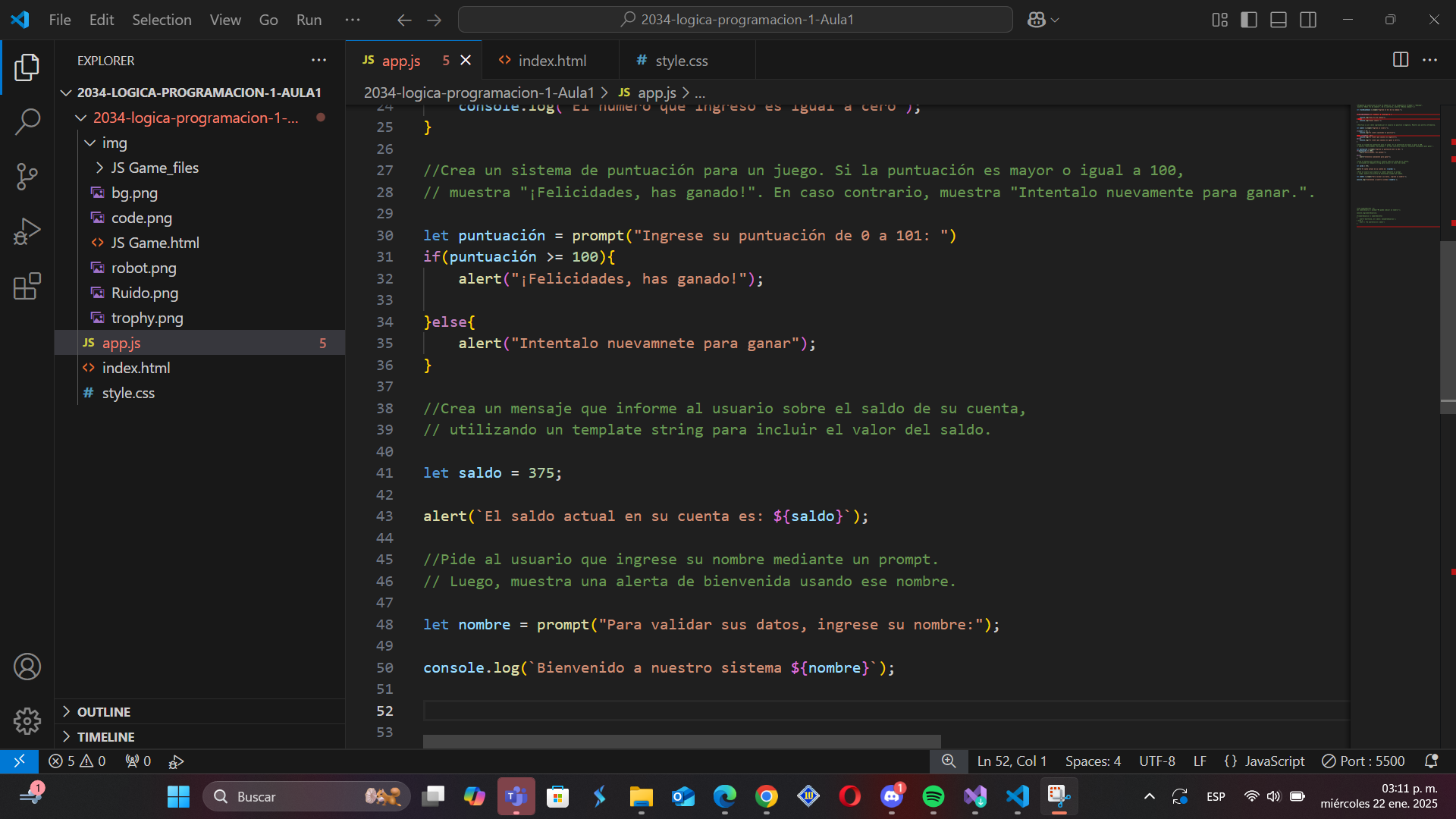Click the editor horizontal scrollbar
Image resolution: width=1456 pixels, height=819 pixels.
pos(682,741)
